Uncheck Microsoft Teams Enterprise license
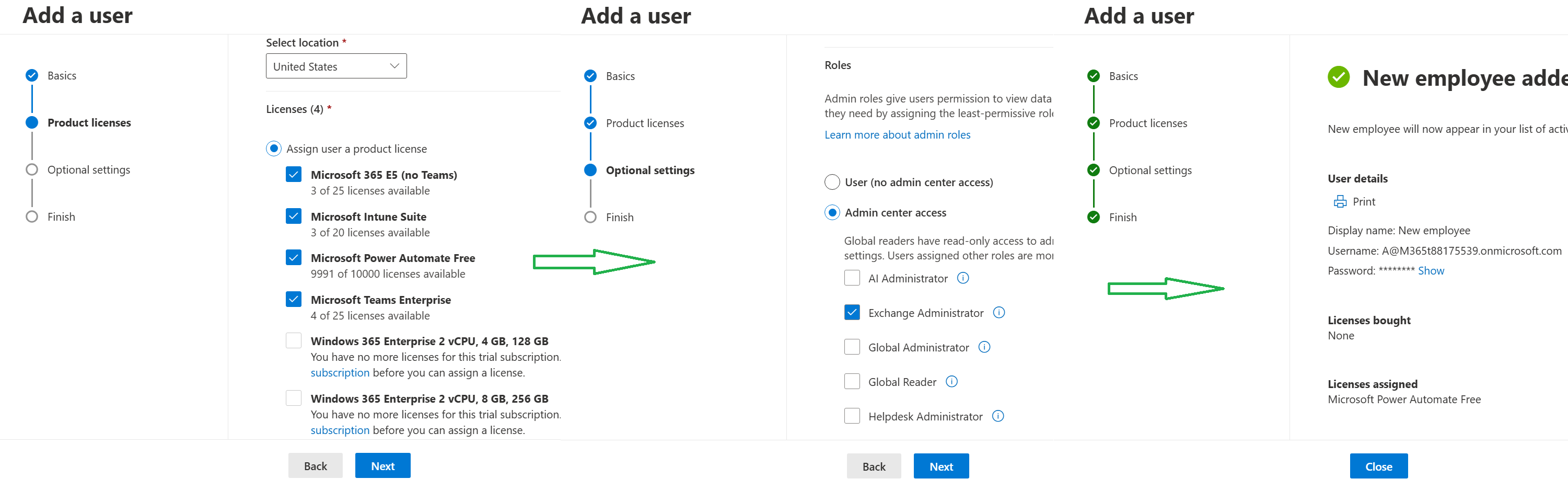The image size is (1568, 490). tap(294, 299)
